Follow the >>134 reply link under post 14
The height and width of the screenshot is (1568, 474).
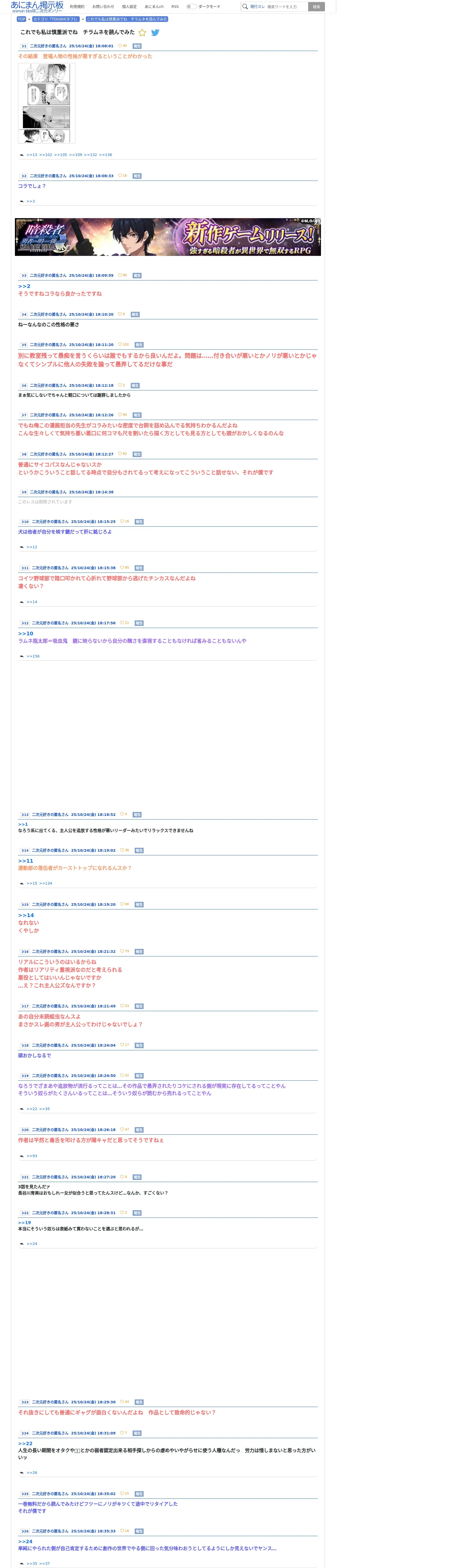pyautogui.click(x=46, y=883)
